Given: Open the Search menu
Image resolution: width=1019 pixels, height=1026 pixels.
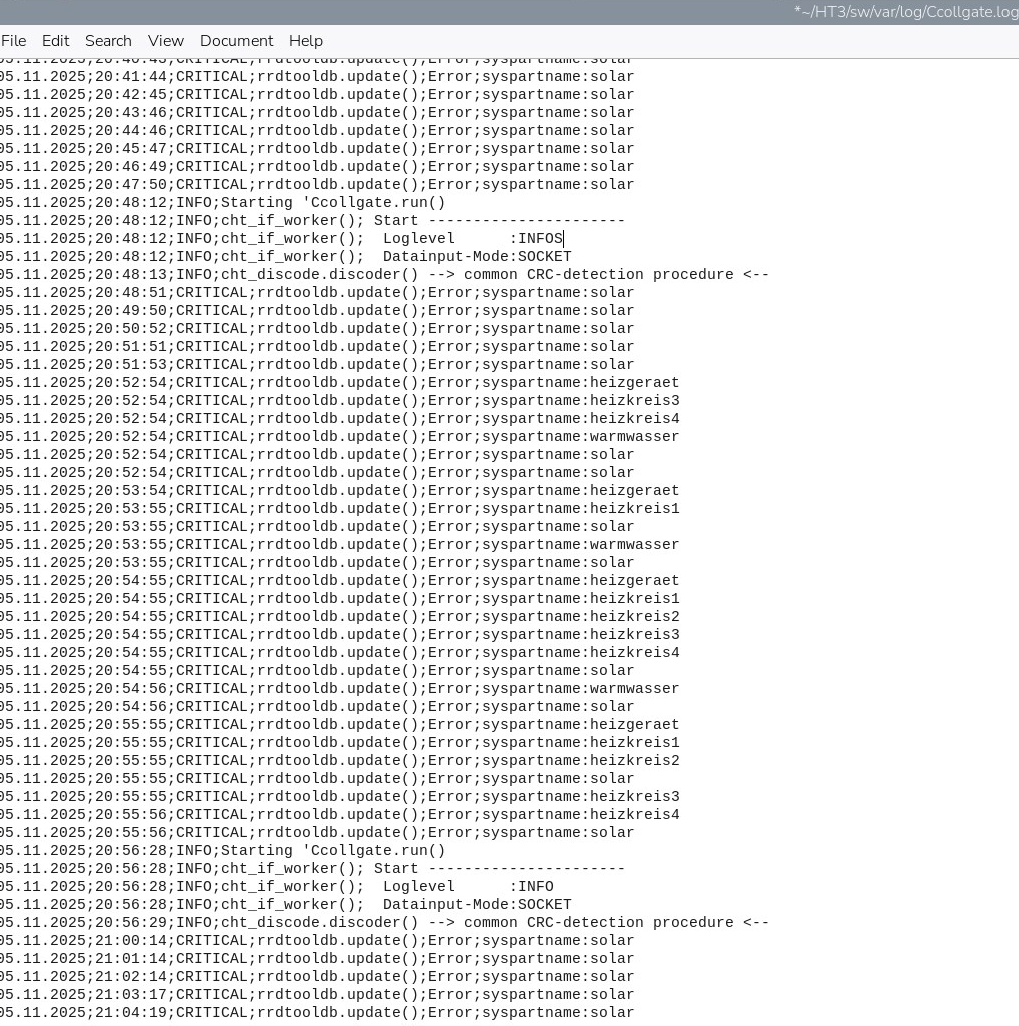Looking at the screenshot, I should (108, 41).
